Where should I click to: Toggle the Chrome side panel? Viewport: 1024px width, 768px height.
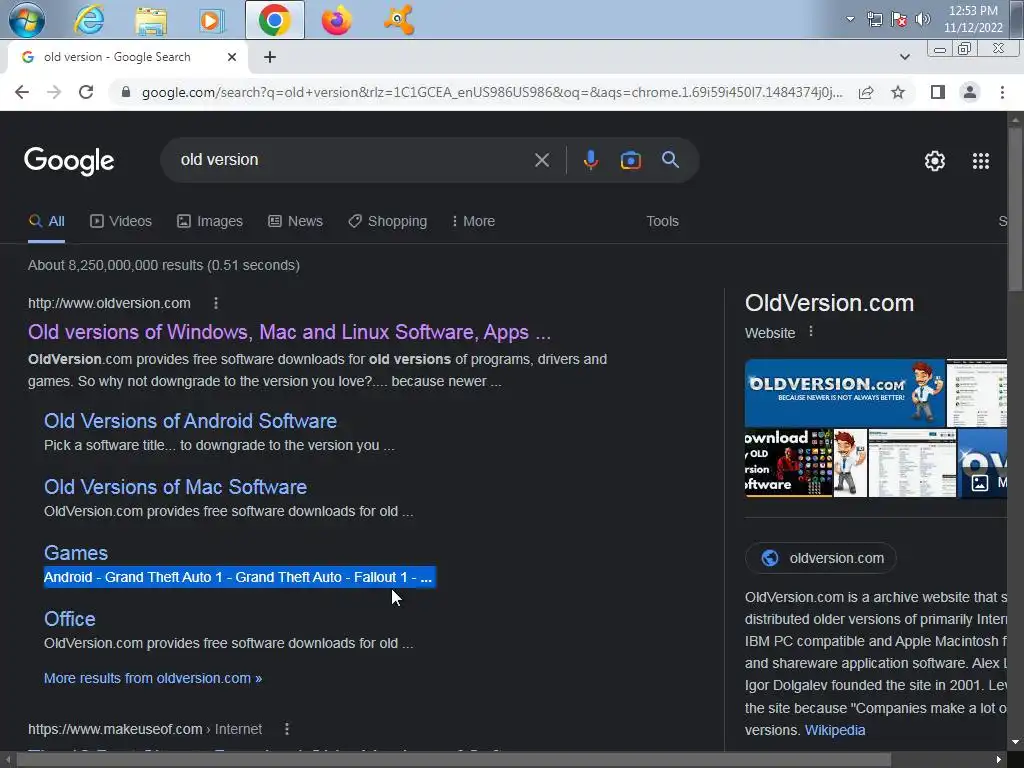coord(938,92)
